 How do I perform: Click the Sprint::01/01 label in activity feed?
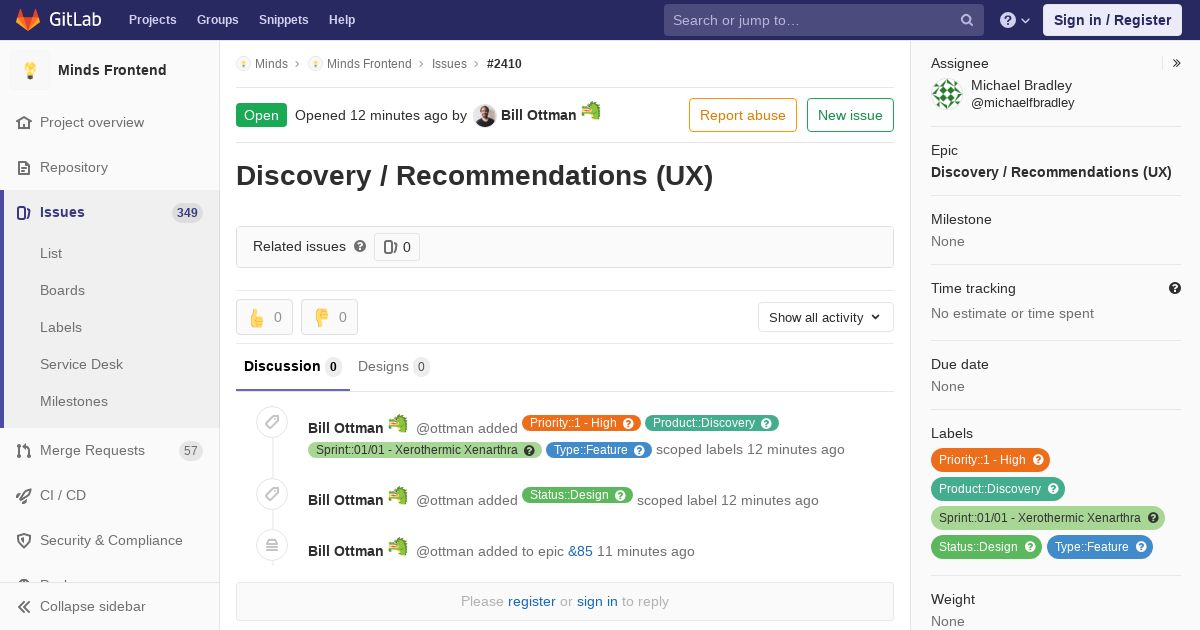(425, 450)
